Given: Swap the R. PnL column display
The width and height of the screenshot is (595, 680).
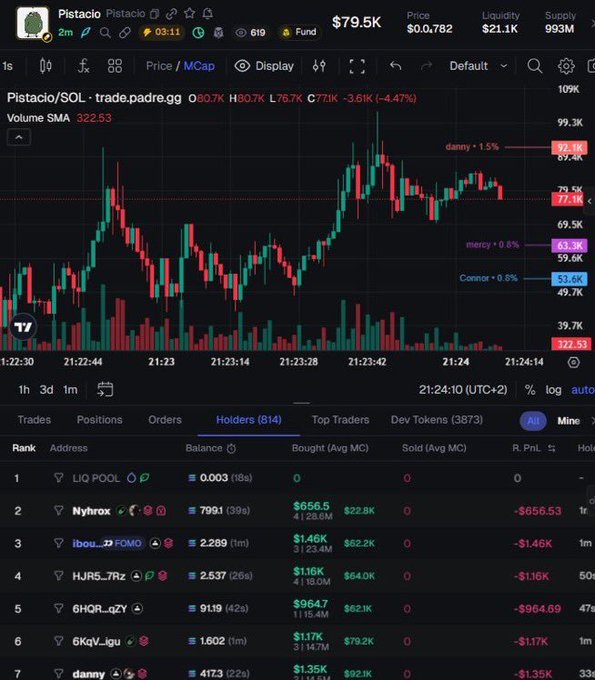Looking at the screenshot, I should tap(552, 448).
